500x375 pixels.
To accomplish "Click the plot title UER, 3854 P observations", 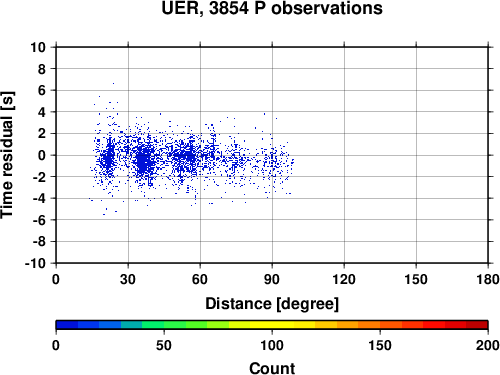I will 272,8.
